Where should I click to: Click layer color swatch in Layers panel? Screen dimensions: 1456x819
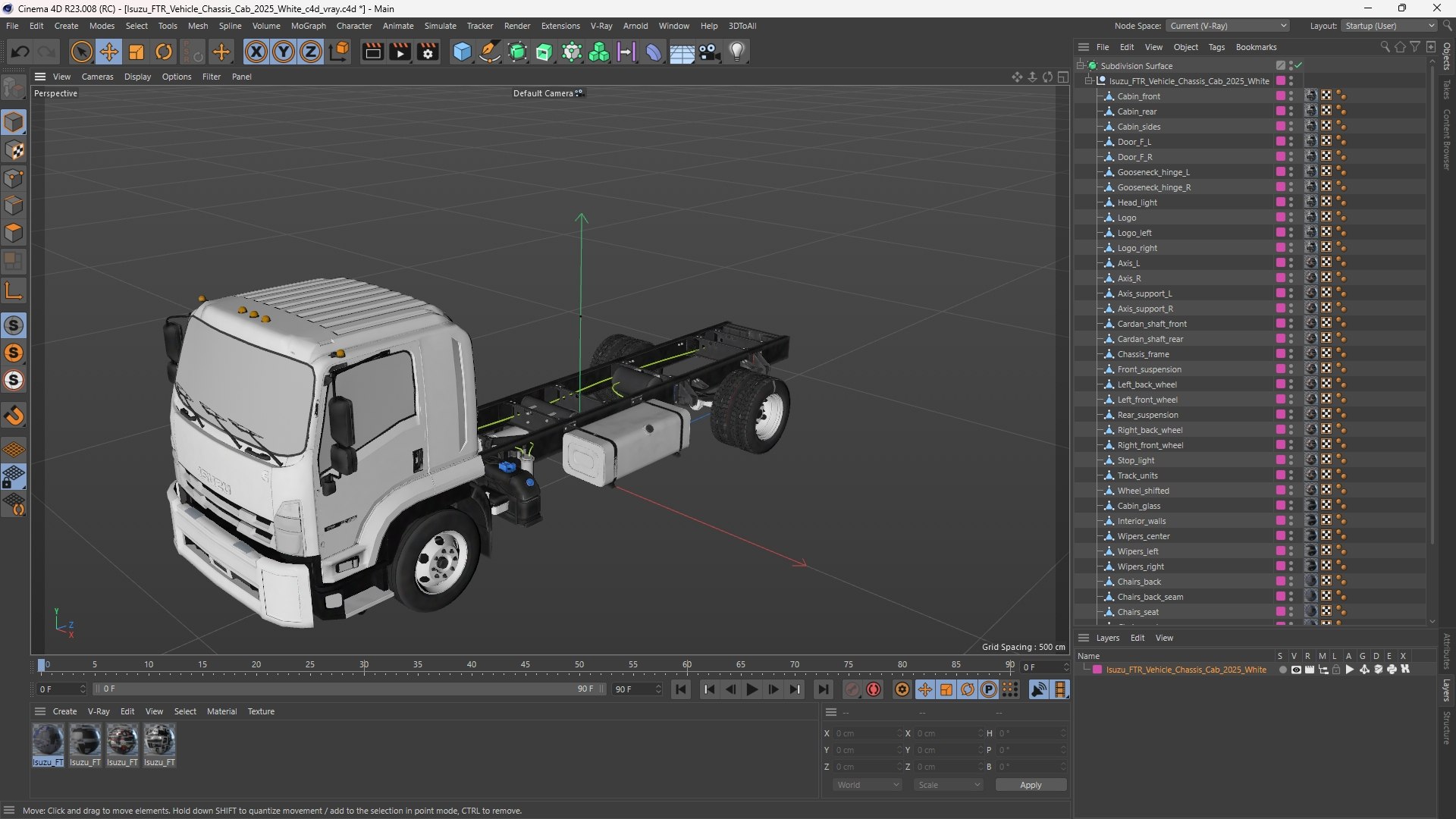tap(1097, 670)
